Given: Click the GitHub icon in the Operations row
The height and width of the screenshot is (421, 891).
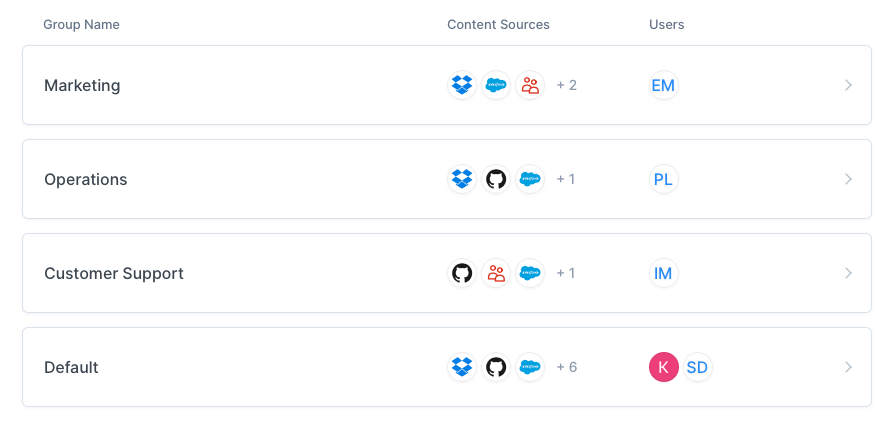Looking at the screenshot, I should [x=496, y=179].
